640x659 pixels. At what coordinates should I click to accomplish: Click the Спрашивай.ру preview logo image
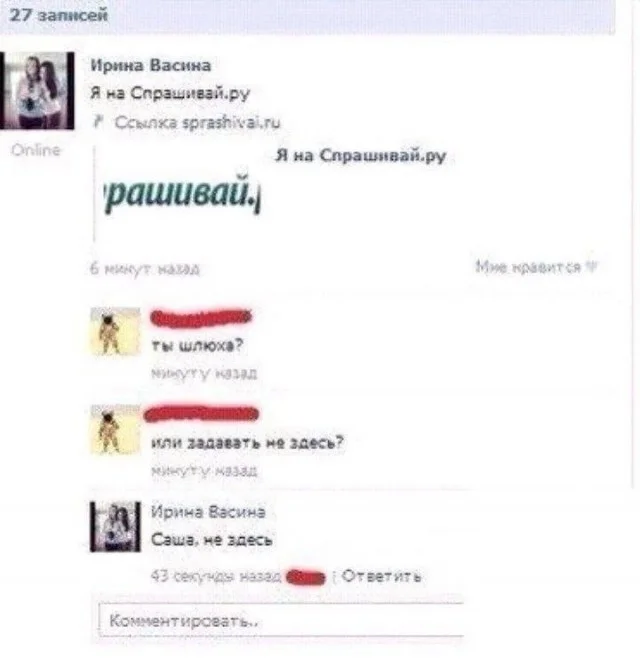[x=182, y=195]
